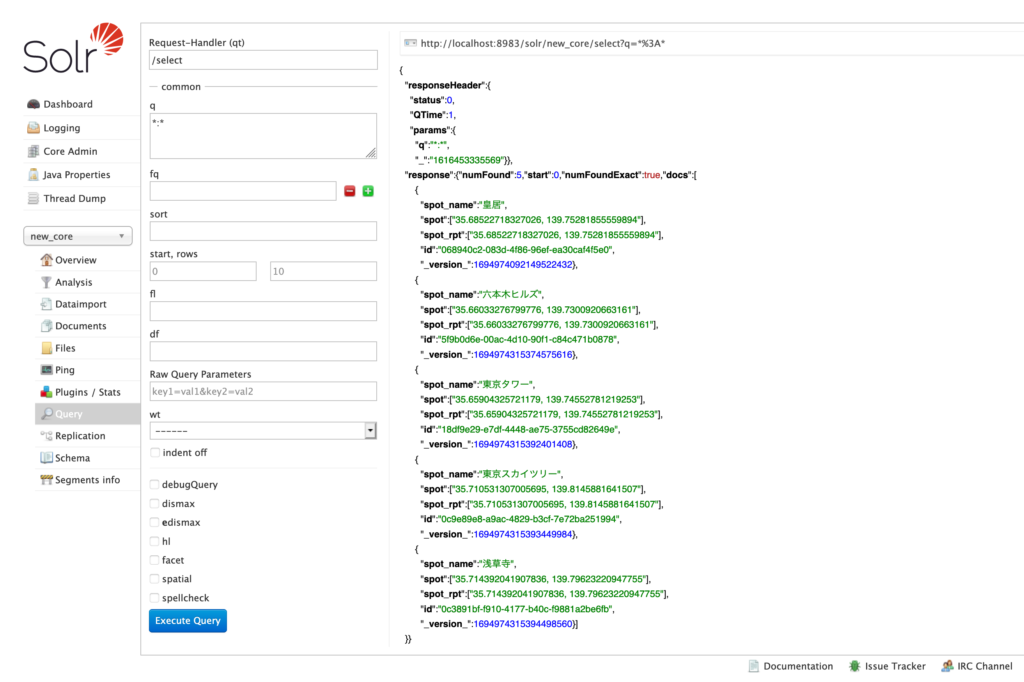Open Dashboard via its gauge icon
Screen dimensions: 1024x682
(33, 105)
